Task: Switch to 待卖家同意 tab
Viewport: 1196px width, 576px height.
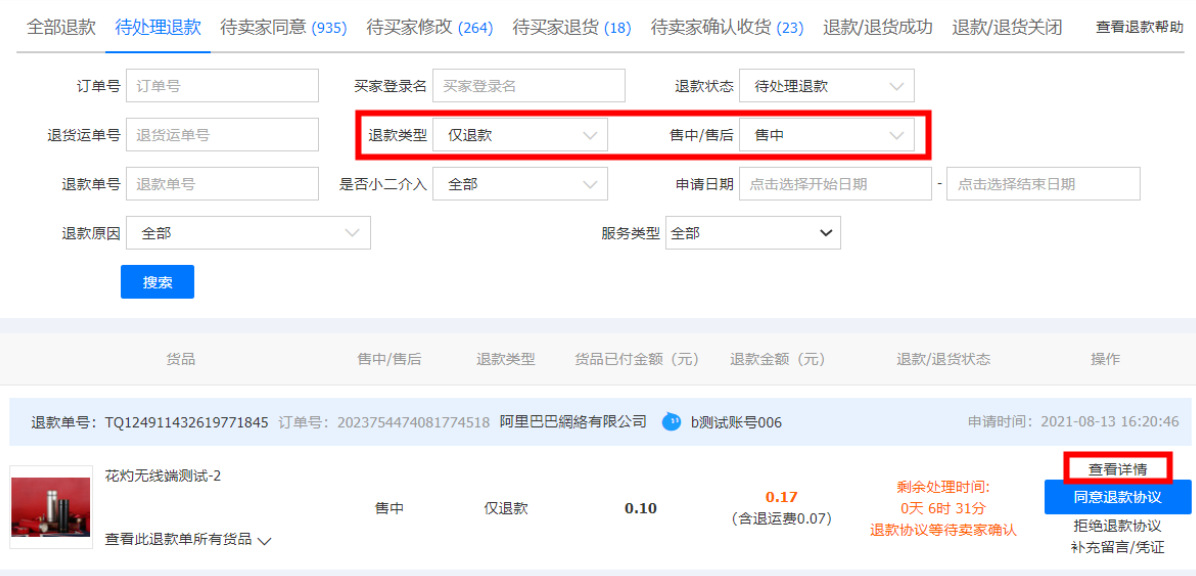Action: [x=283, y=27]
